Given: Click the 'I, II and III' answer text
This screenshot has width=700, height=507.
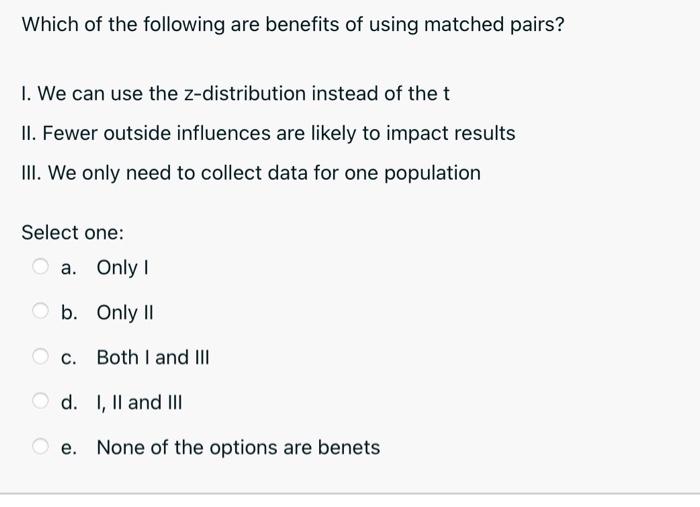Looking at the screenshot, I should [x=139, y=403].
